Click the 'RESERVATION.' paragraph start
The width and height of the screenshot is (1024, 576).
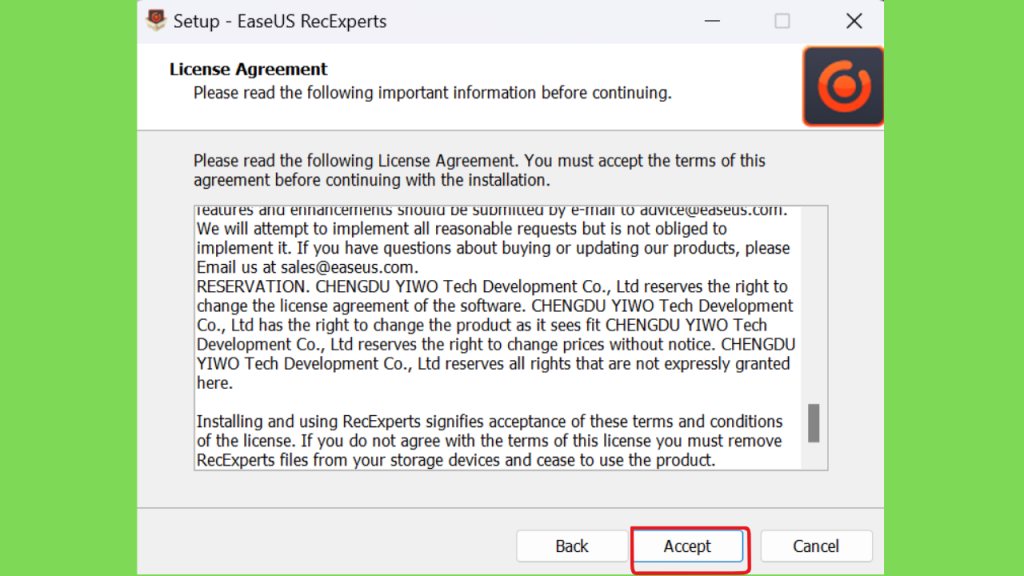click(x=253, y=287)
